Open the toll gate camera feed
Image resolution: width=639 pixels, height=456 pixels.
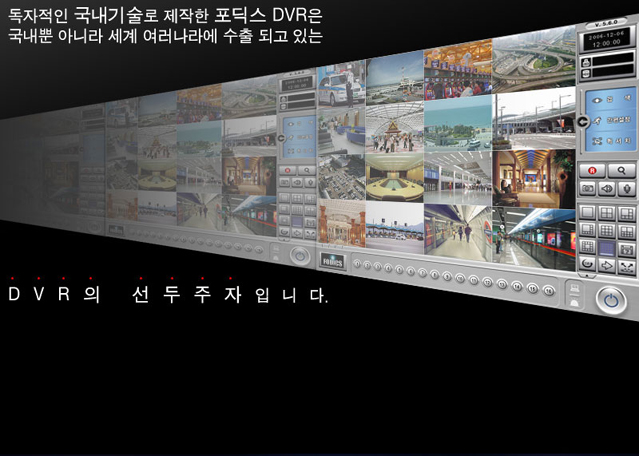(394, 227)
